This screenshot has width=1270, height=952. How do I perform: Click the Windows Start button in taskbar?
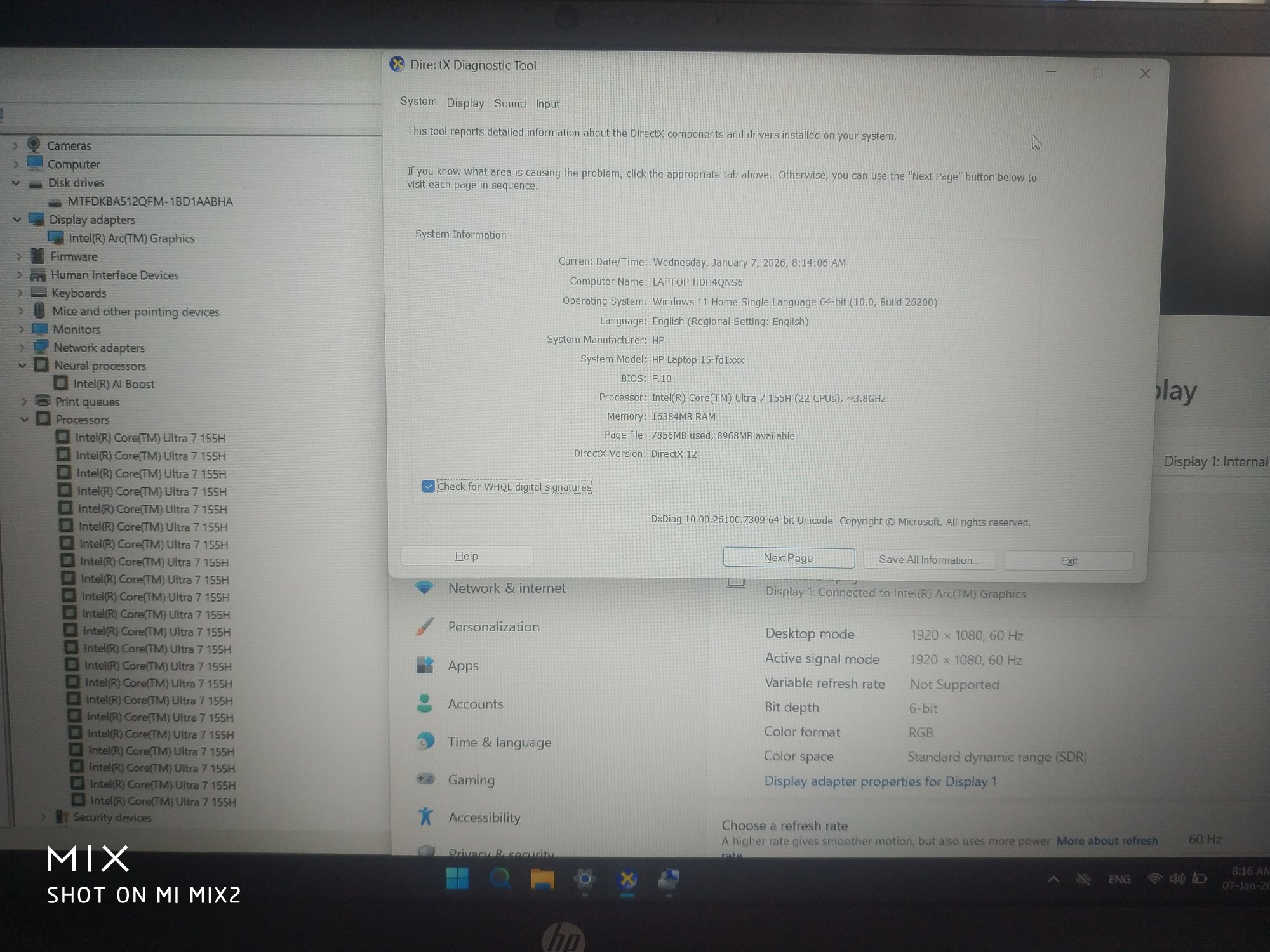coord(457,879)
